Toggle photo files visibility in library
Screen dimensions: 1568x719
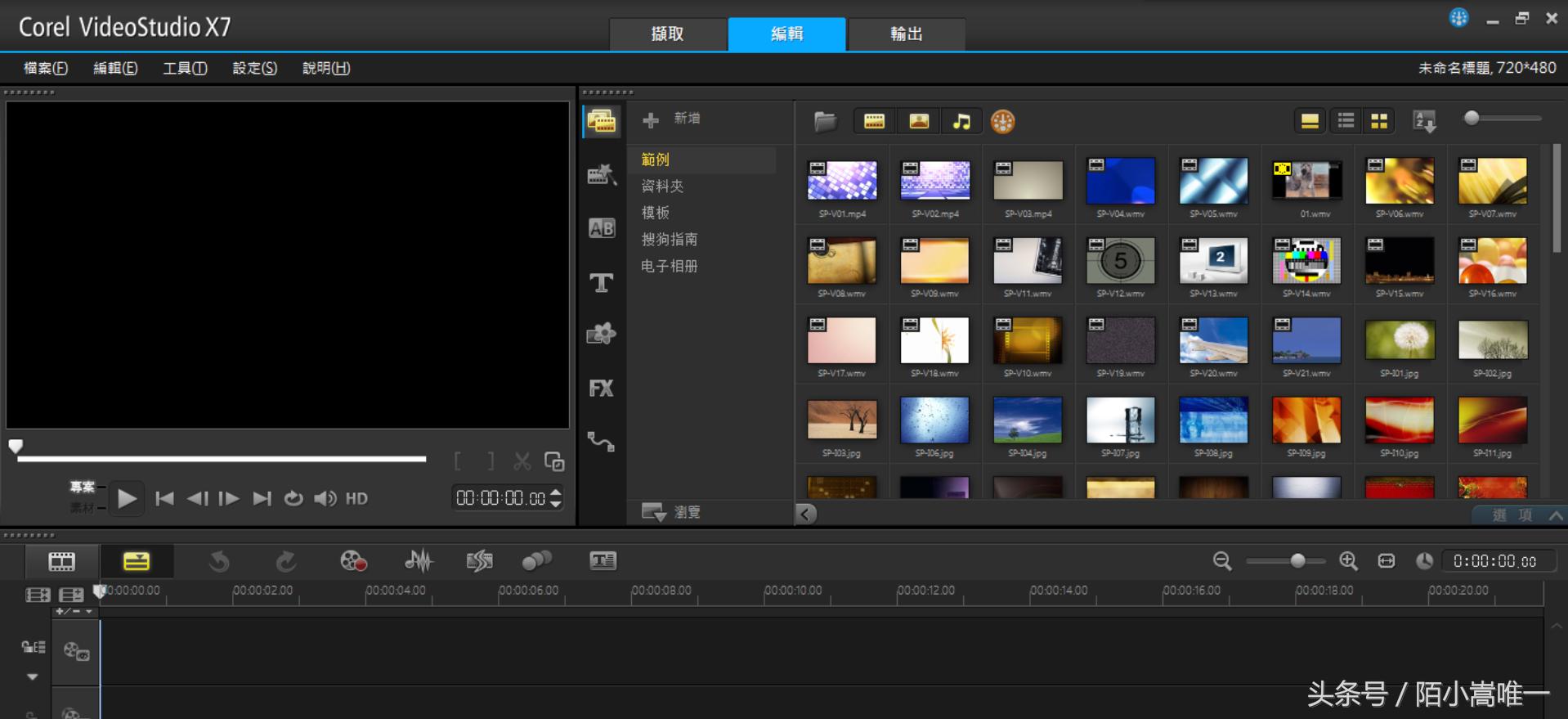point(919,122)
